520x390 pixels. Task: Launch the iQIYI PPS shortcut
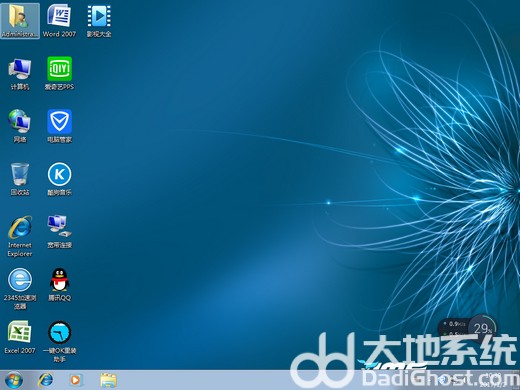point(59,74)
